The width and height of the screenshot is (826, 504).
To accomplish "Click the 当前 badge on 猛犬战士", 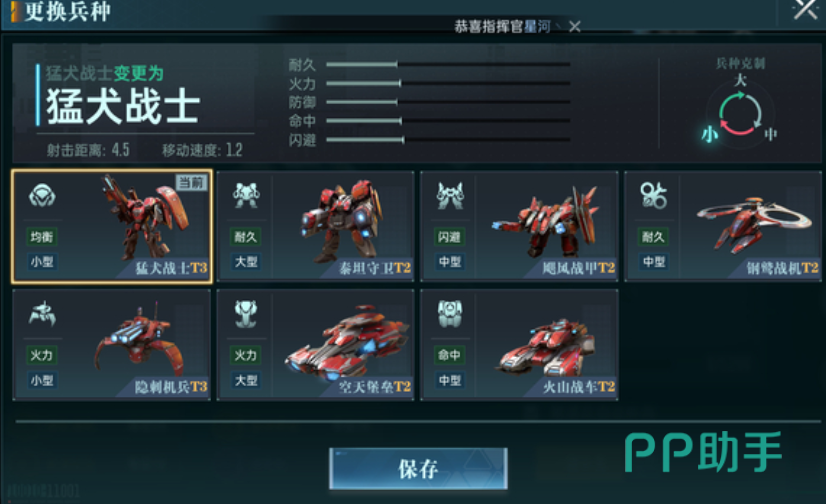I will (x=191, y=182).
